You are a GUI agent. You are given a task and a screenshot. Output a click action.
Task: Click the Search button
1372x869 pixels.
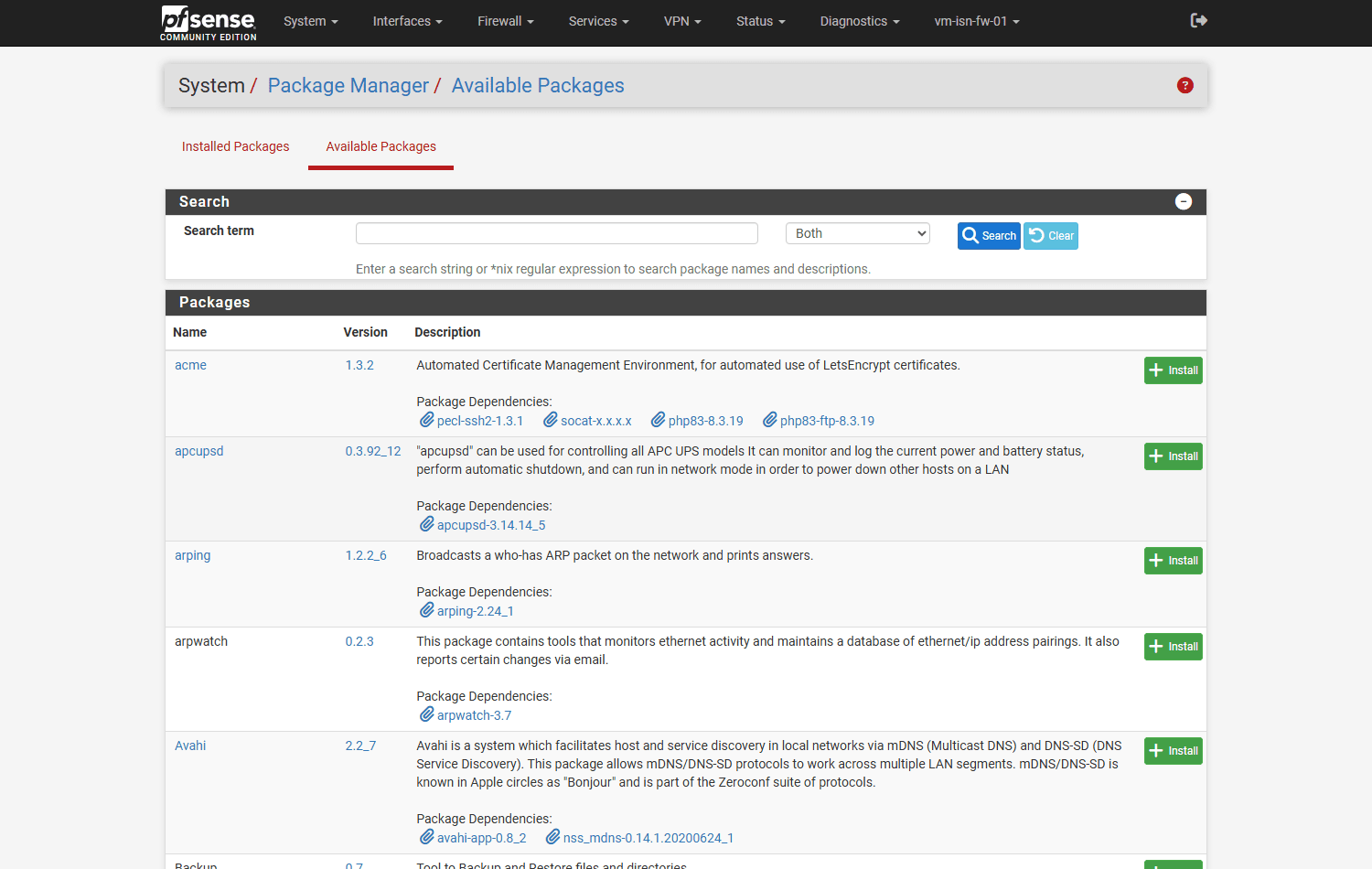click(989, 236)
